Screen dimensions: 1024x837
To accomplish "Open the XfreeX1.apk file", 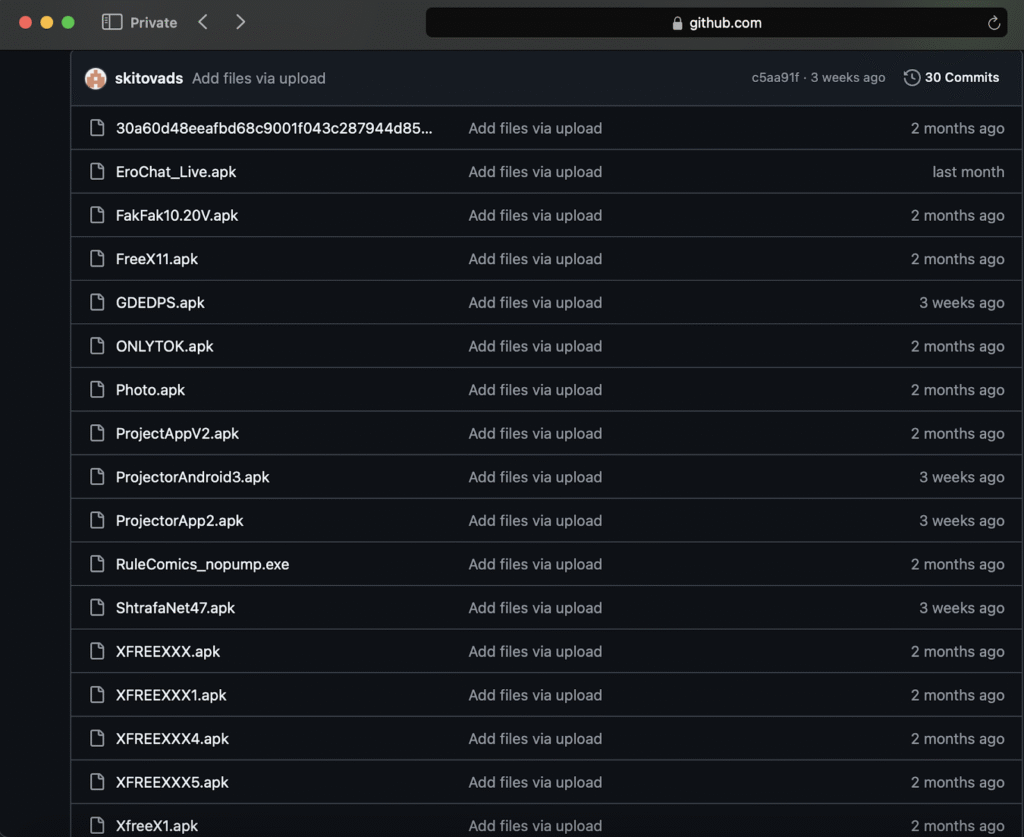I will click(x=157, y=825).
